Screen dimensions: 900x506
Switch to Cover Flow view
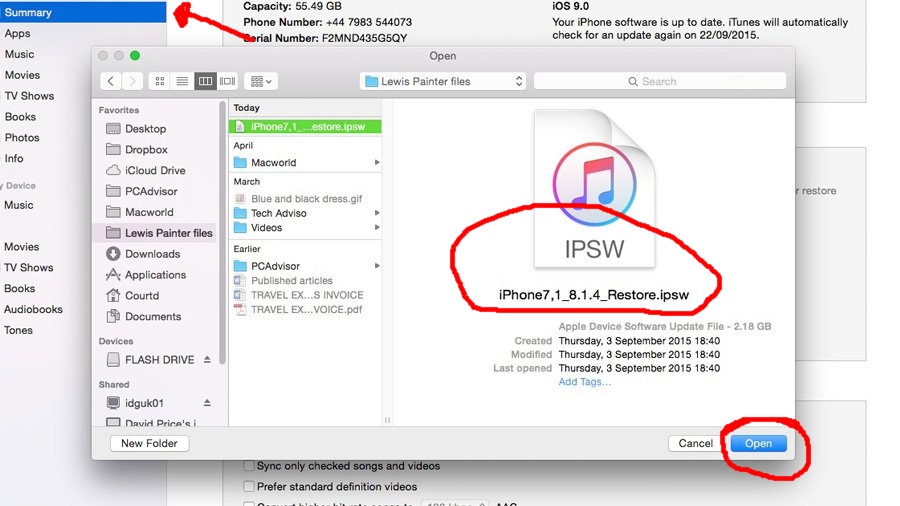pos(227,81)
